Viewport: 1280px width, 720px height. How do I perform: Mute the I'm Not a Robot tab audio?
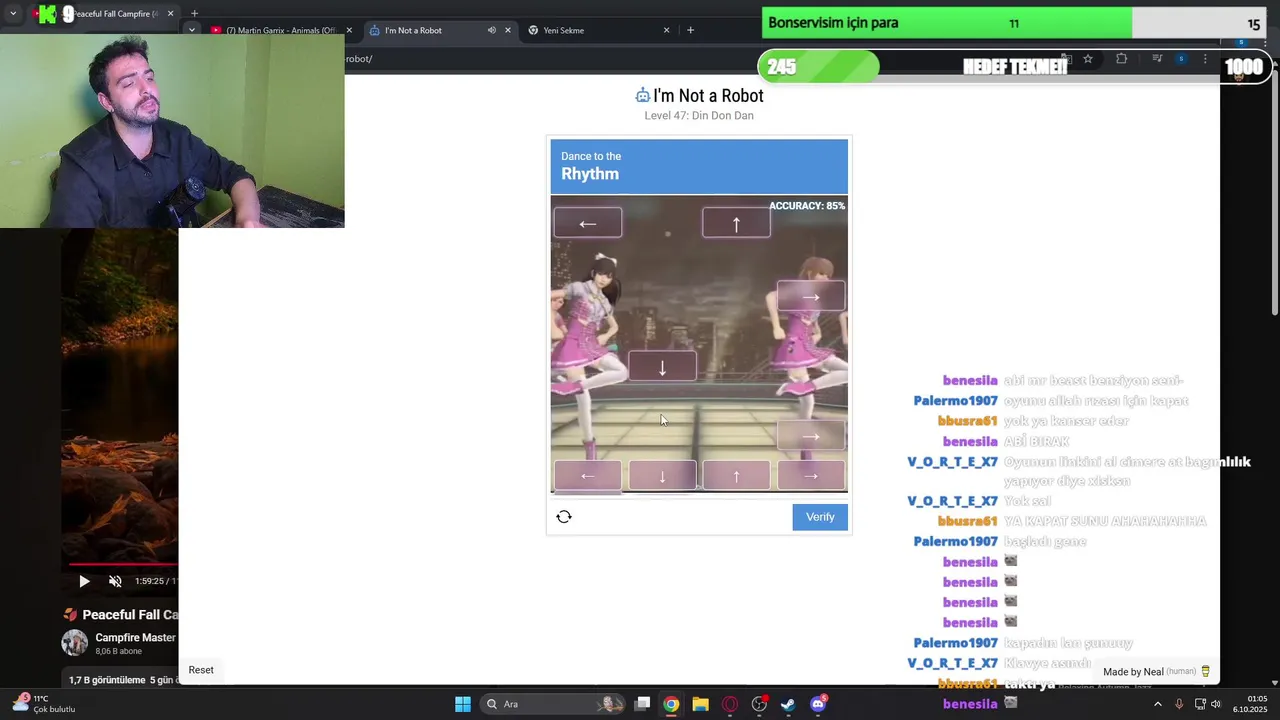tap(491, 30)
